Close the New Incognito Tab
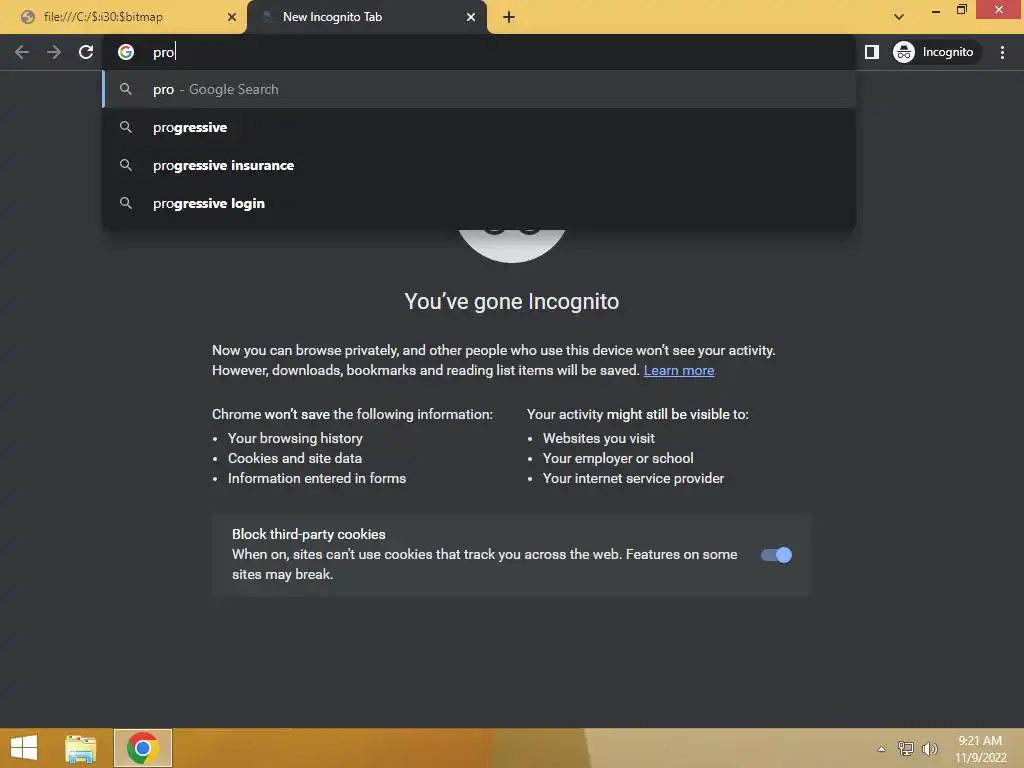The height and width of the screenshot is (768, 1024). coord(470,17)
